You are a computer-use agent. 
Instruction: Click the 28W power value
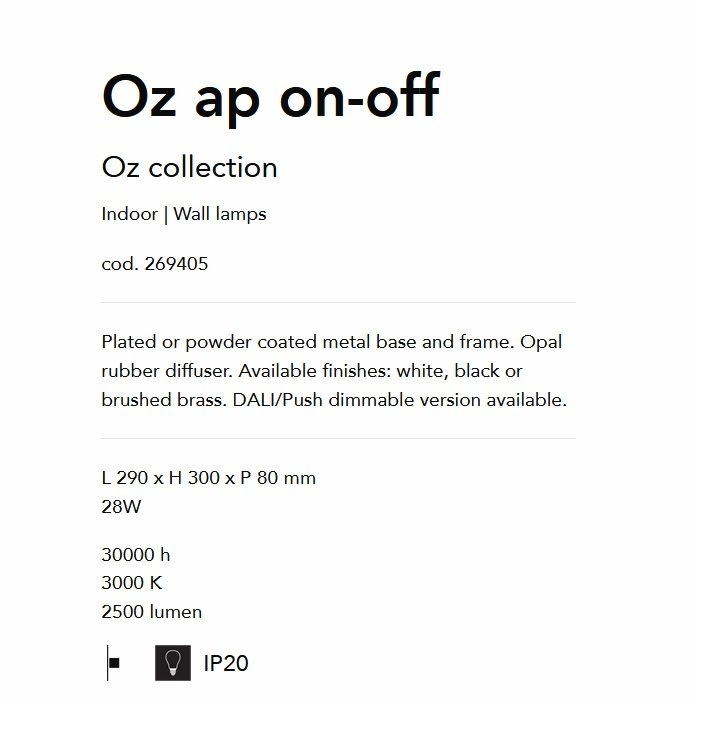coord(121,507)
